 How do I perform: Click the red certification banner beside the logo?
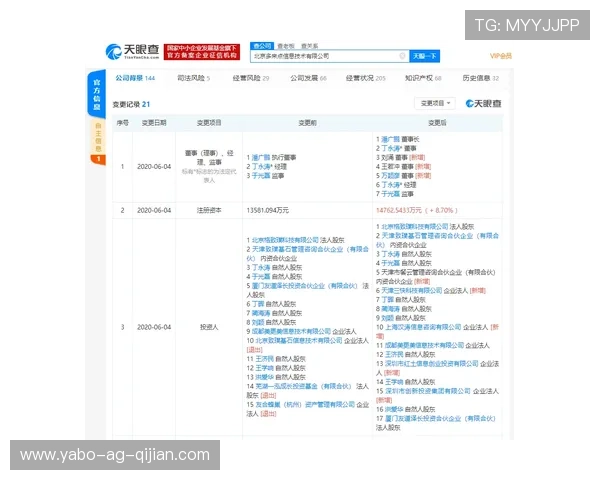pyautogui.click(x=202, y=52)
